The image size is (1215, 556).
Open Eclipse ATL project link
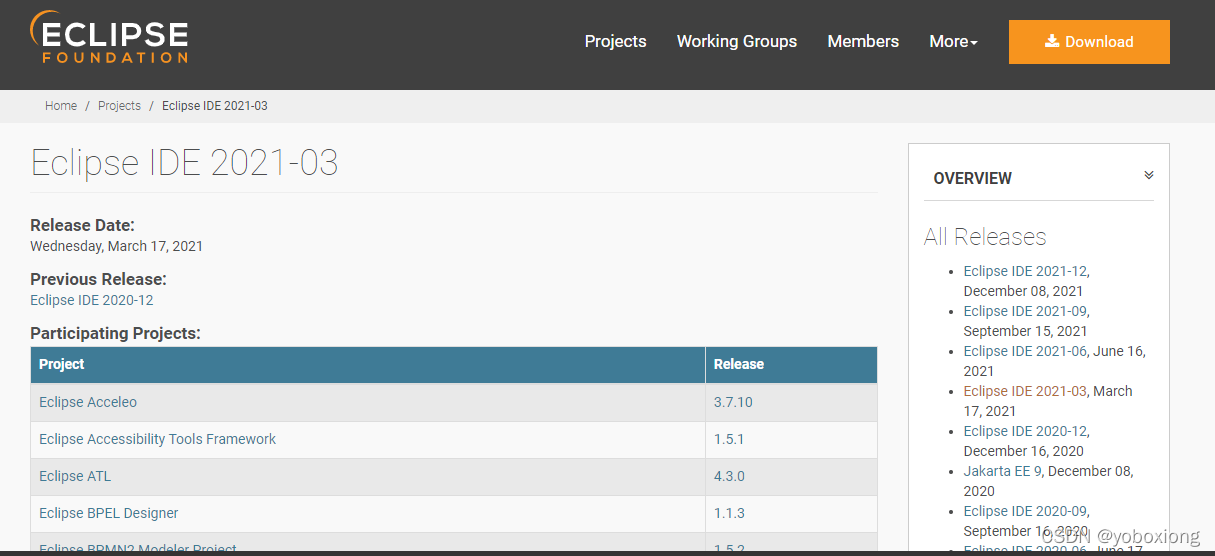75,476
